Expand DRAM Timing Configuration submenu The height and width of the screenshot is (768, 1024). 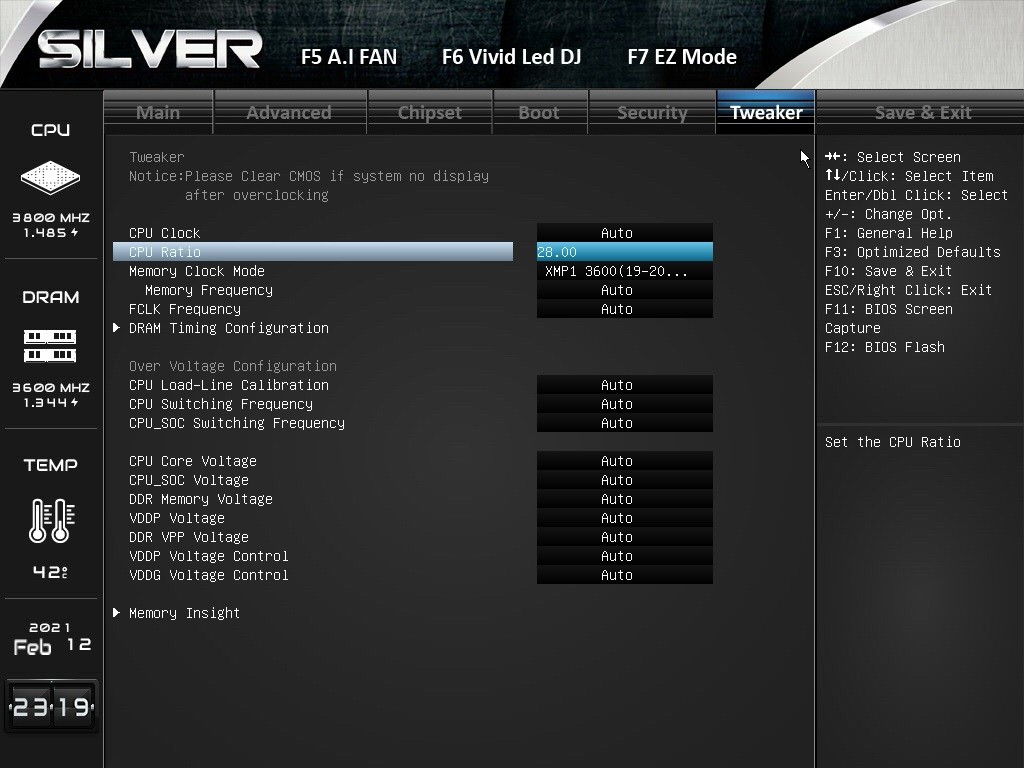229,328
